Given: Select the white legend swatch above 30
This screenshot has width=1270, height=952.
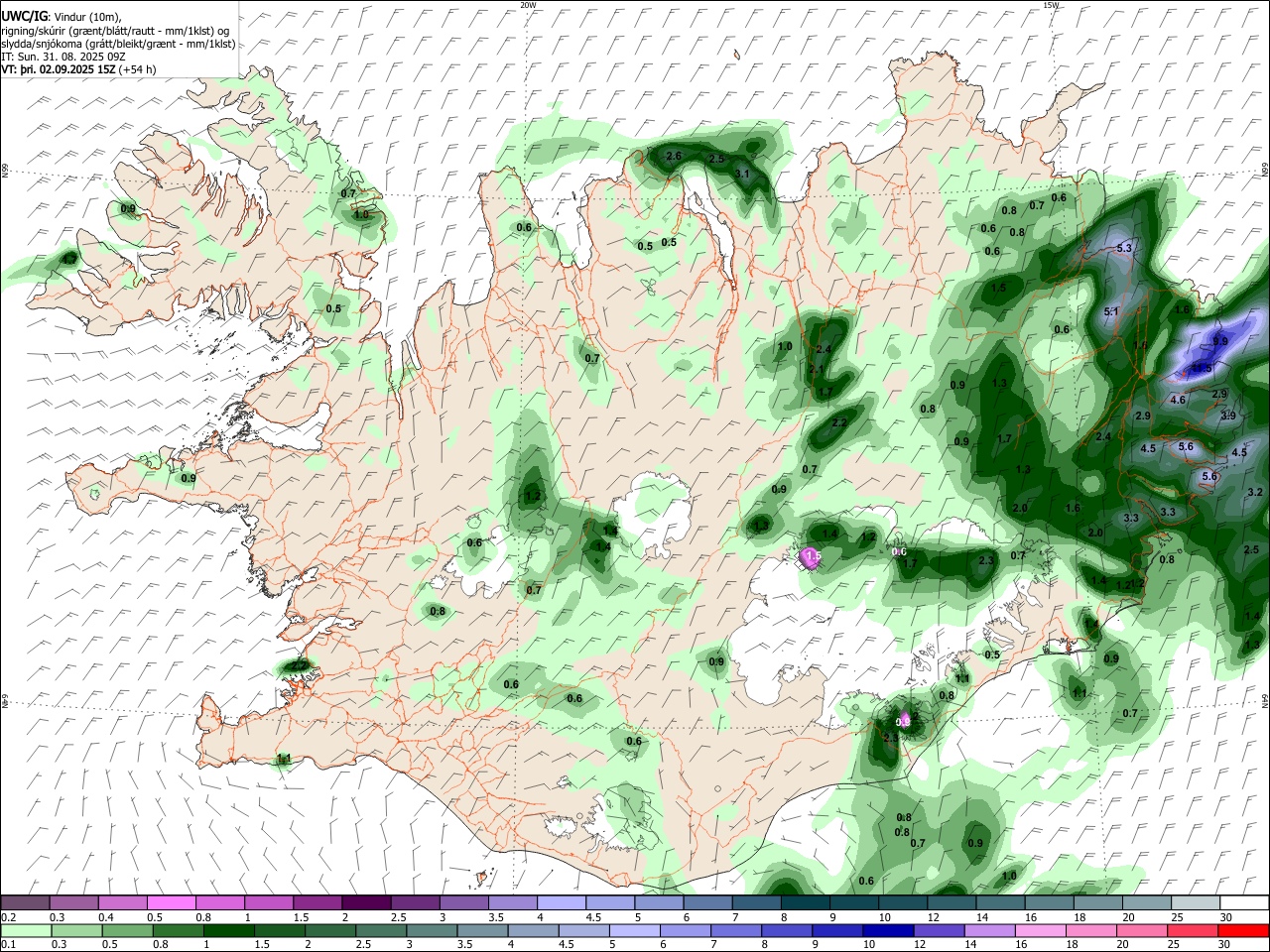Looking at the screenshot, I should pos(1244,902).
